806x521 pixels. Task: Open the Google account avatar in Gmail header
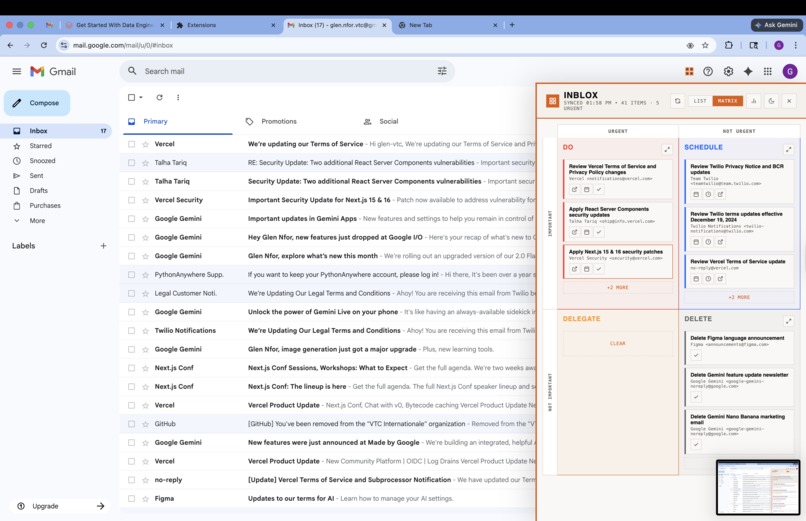coord(790,71)
